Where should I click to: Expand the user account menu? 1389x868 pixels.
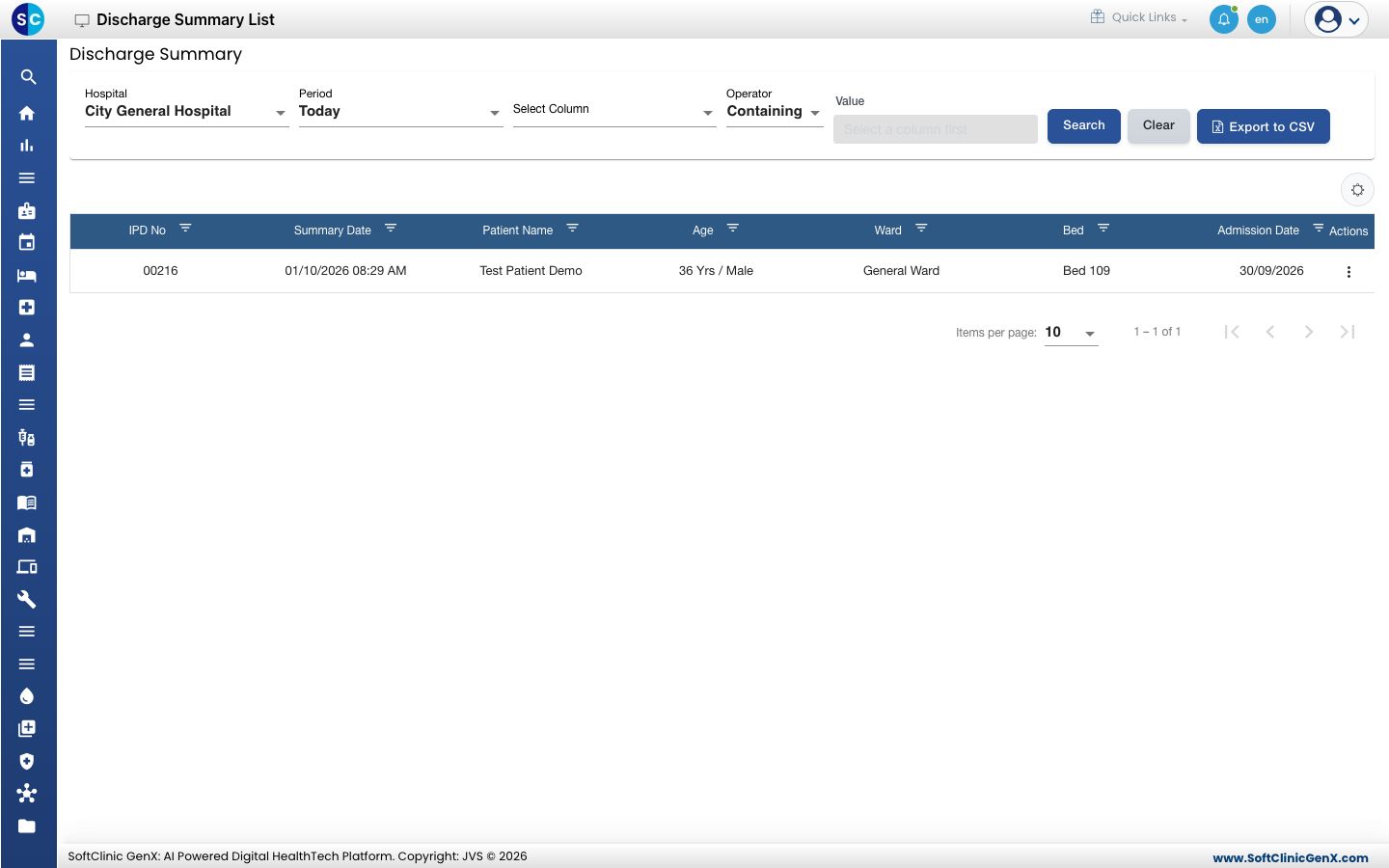[x=1337, y=19]
